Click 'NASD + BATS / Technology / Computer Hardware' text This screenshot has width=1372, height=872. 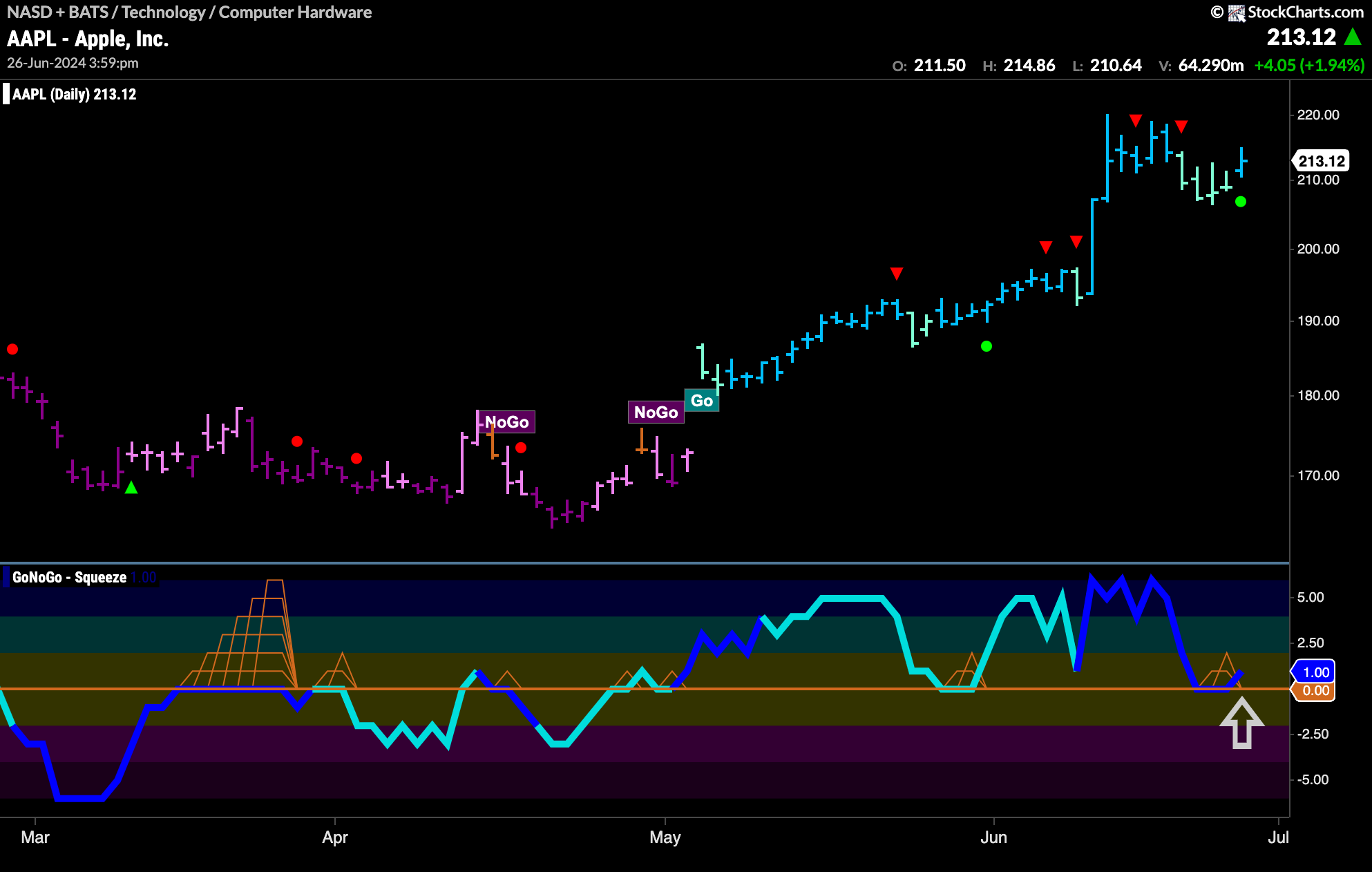[189, 12]
